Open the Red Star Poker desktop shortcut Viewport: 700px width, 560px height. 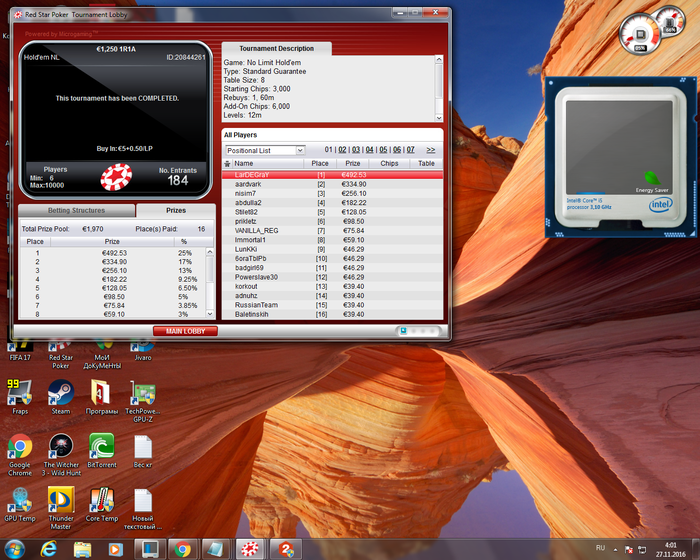[61, 355]
